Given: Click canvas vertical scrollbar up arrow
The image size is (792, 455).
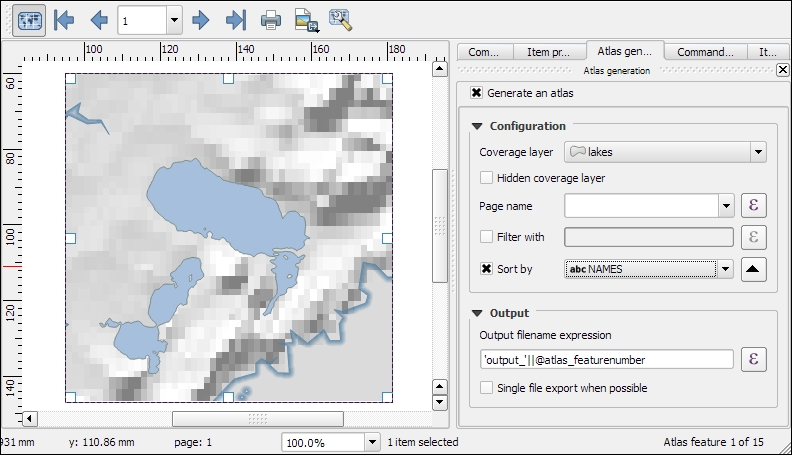Looking at the screenshot, I should point(440,69).
